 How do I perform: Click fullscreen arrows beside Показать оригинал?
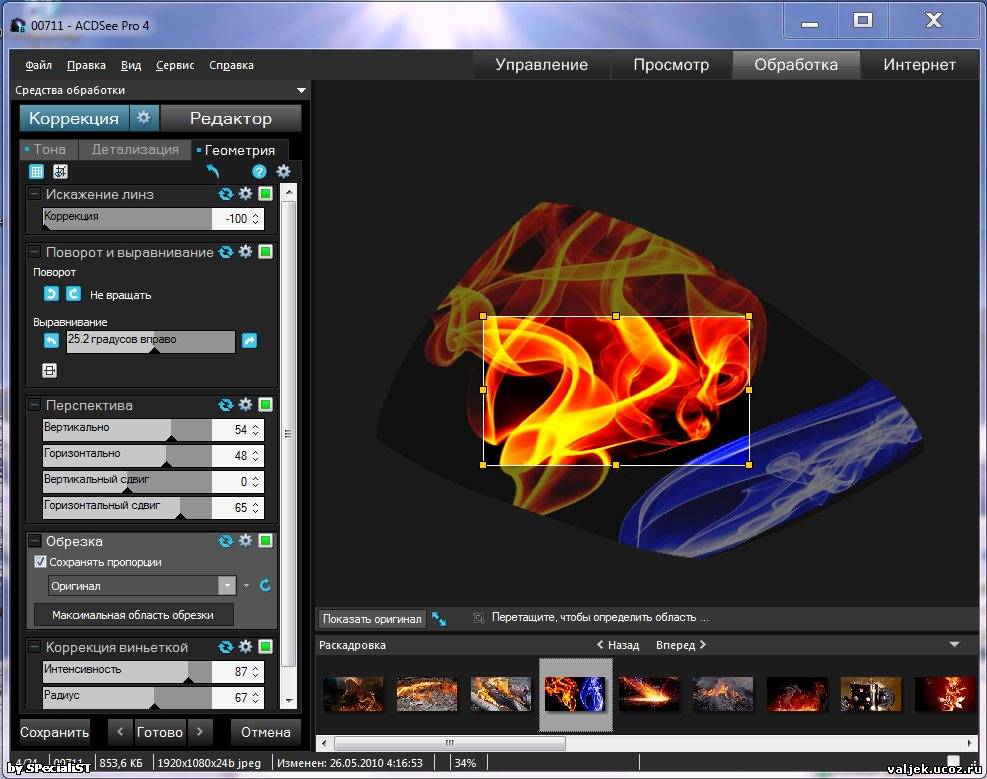point(439,619)
